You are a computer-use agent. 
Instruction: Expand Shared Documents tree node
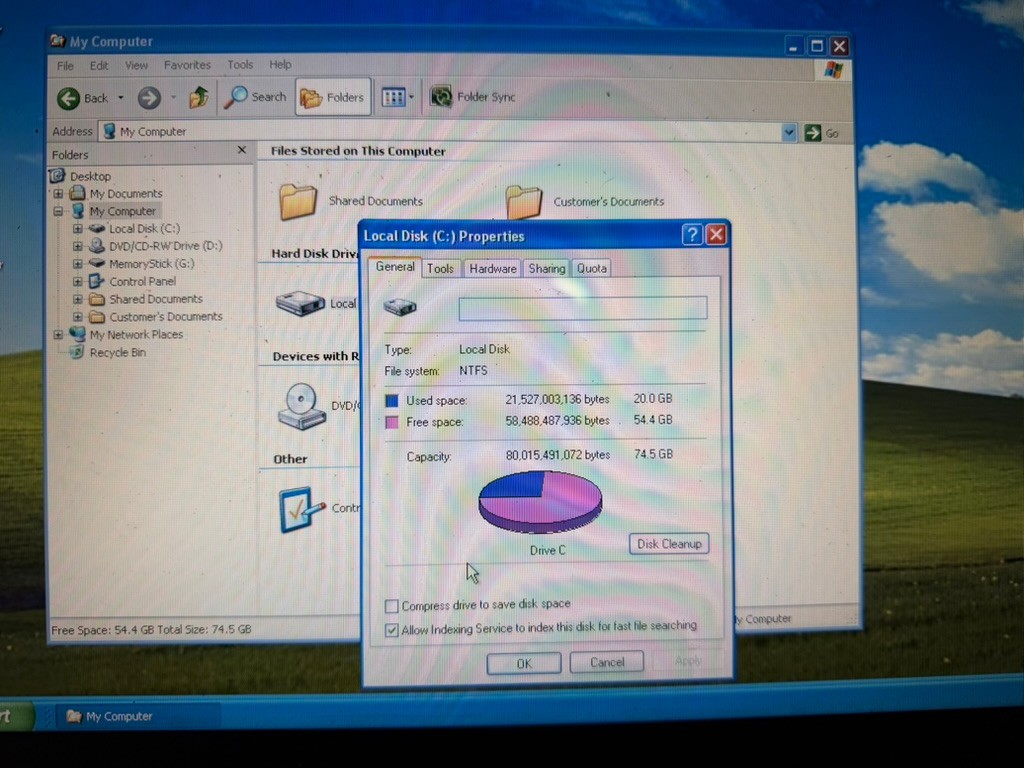click(x=77, y=299)
